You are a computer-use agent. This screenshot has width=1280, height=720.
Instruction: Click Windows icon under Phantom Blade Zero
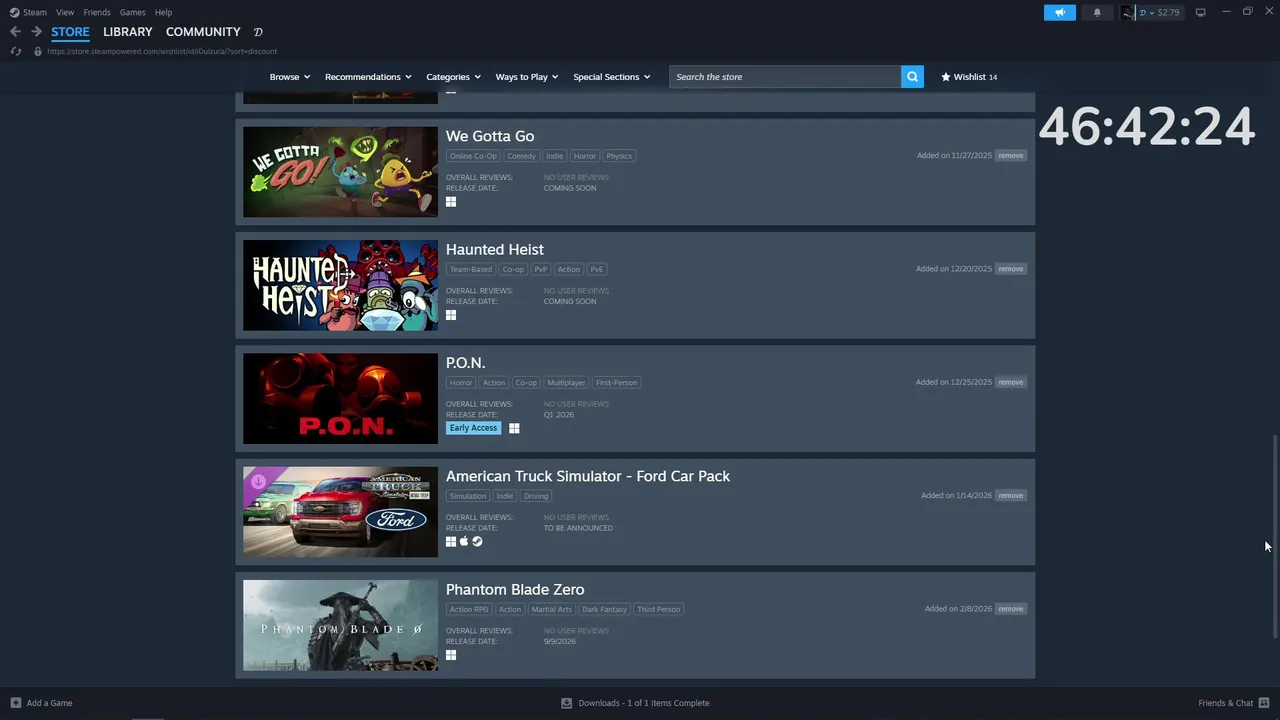click(x=451, y=655)
